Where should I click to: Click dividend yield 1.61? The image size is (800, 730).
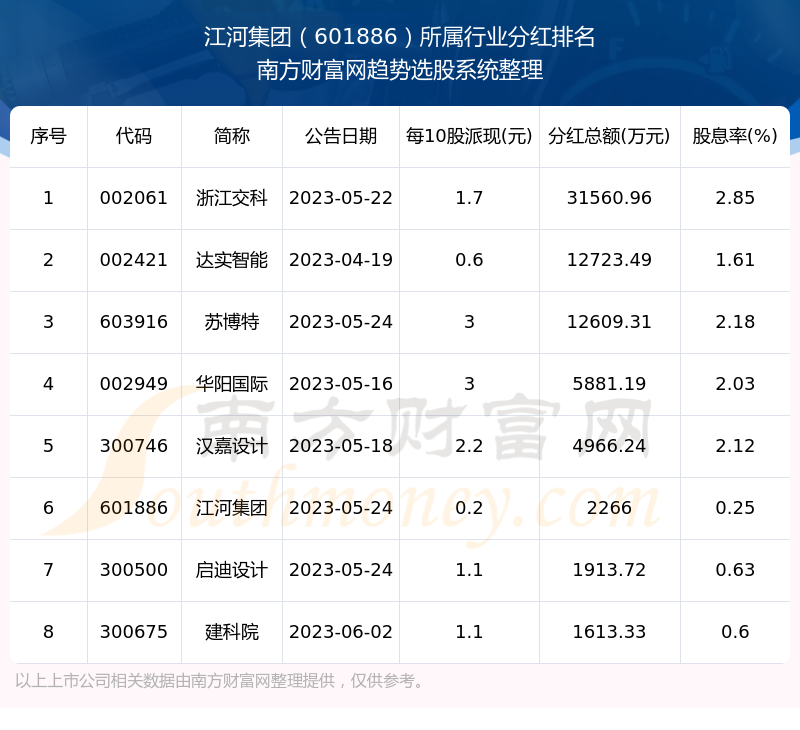coord(735,260)
